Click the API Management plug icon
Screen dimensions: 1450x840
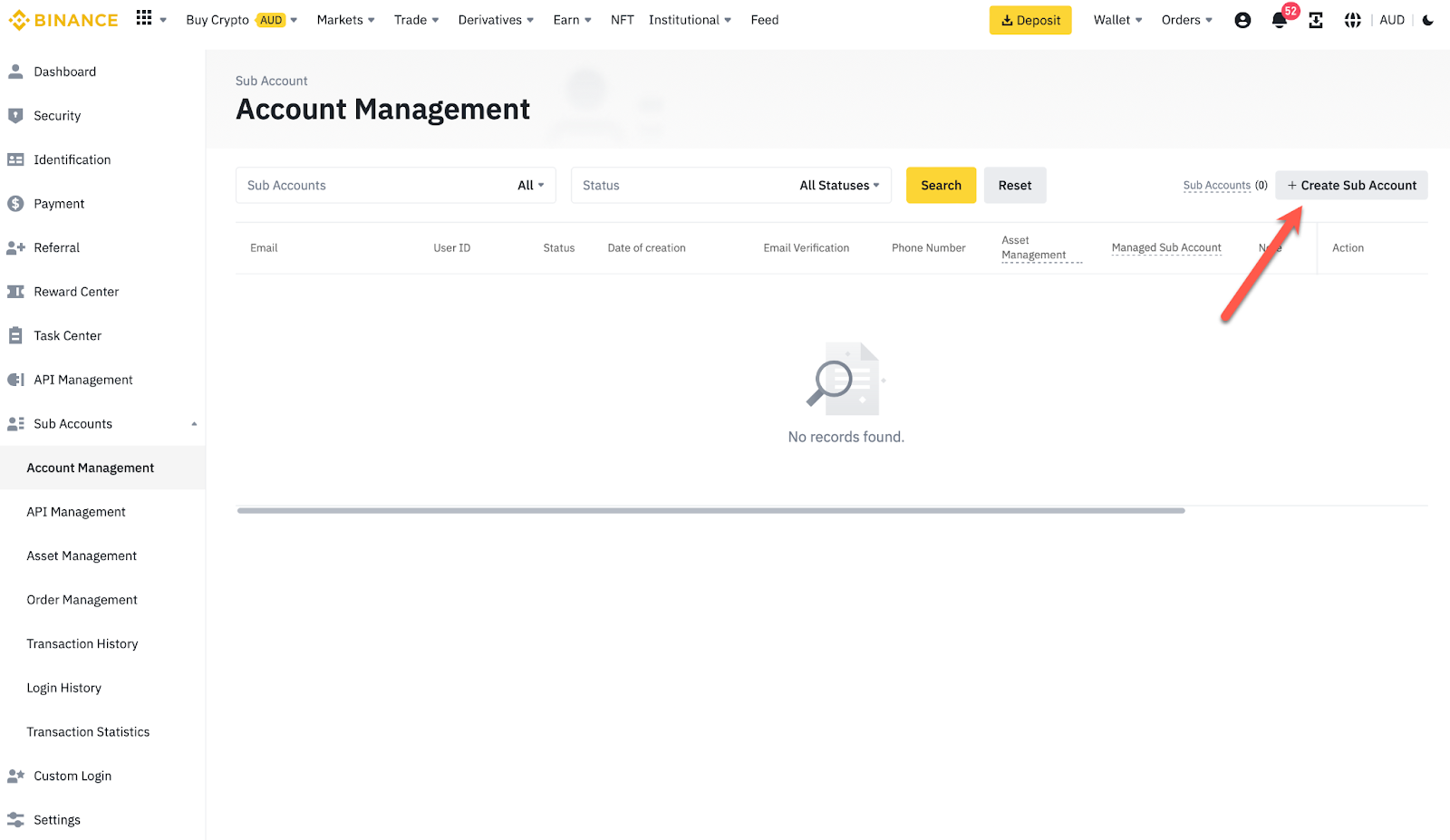(x=15, y=380)
